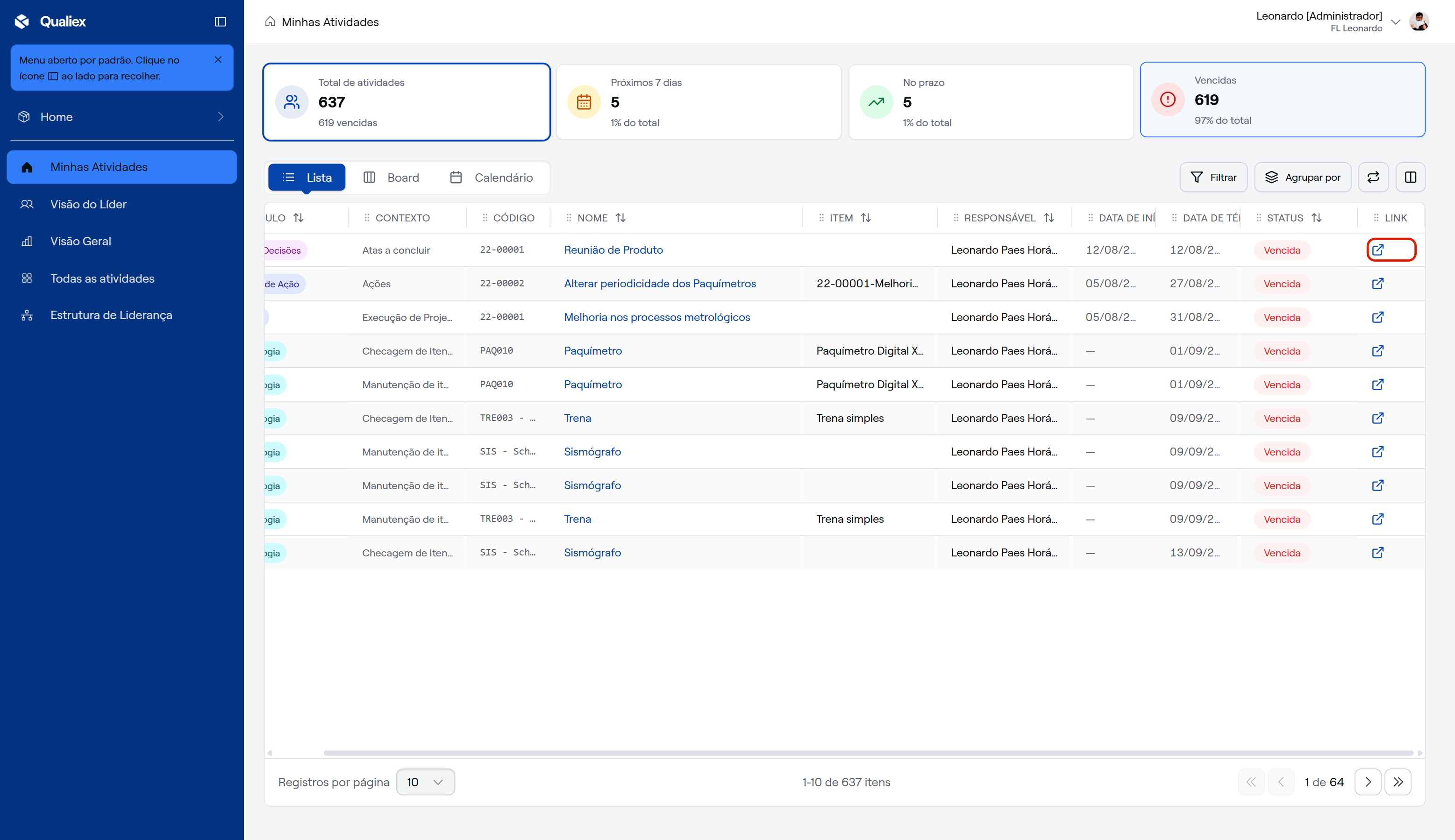The height and width of the screenshot is (840, 1455).
Task: Expand the Home sidebar section
Action: pyautogui.click(x=122, y=117)
